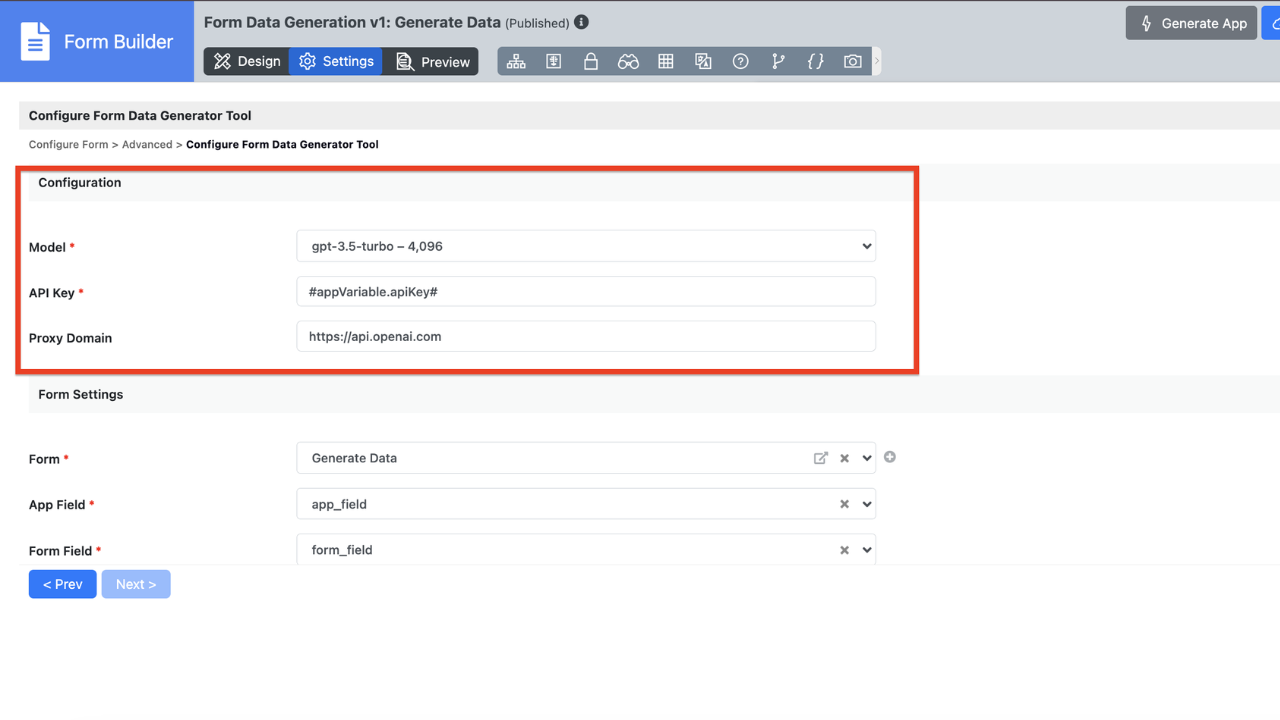Click the padlock icon in toolbar
Screen dimensions: 1280x720
tap(591, 62)
